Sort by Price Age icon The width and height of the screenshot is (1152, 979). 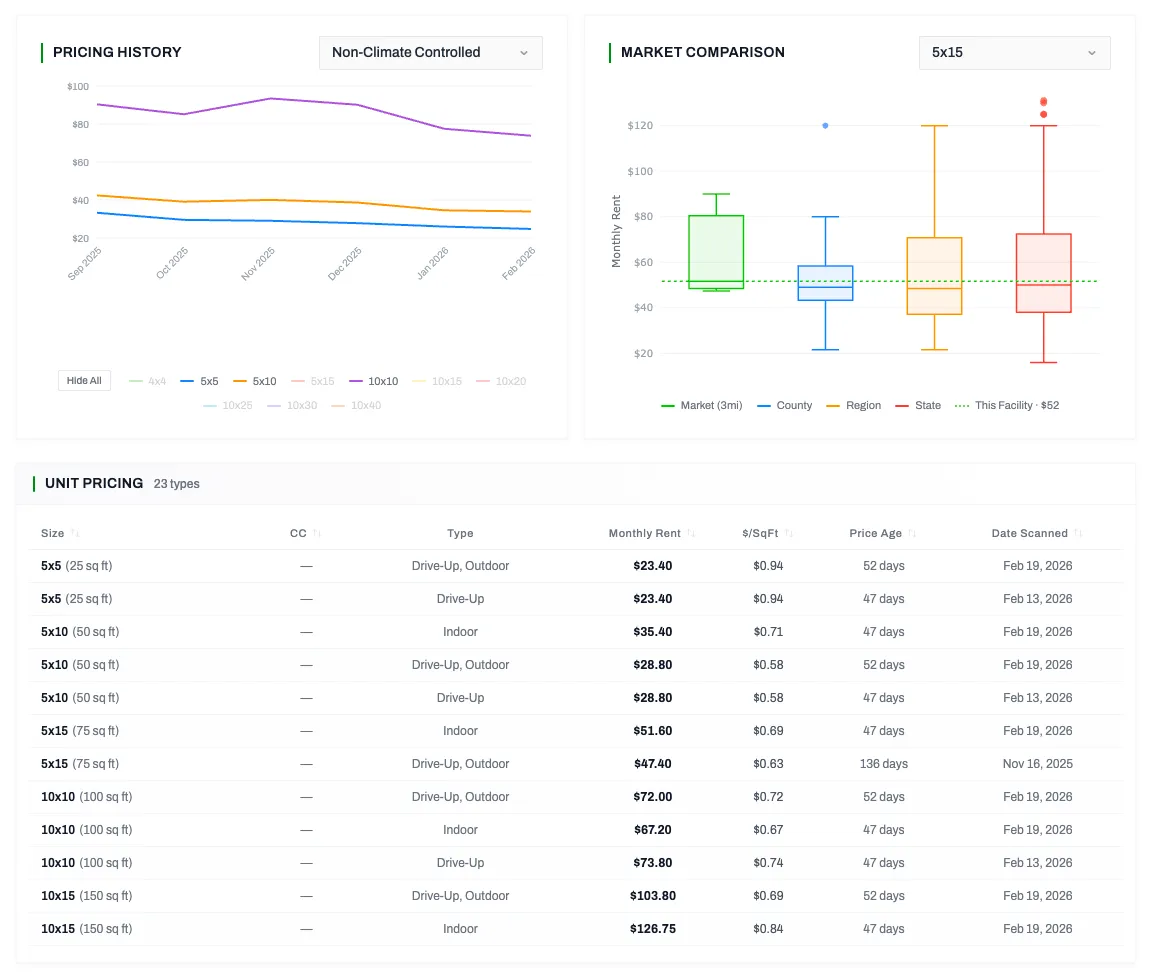(913, 534)
